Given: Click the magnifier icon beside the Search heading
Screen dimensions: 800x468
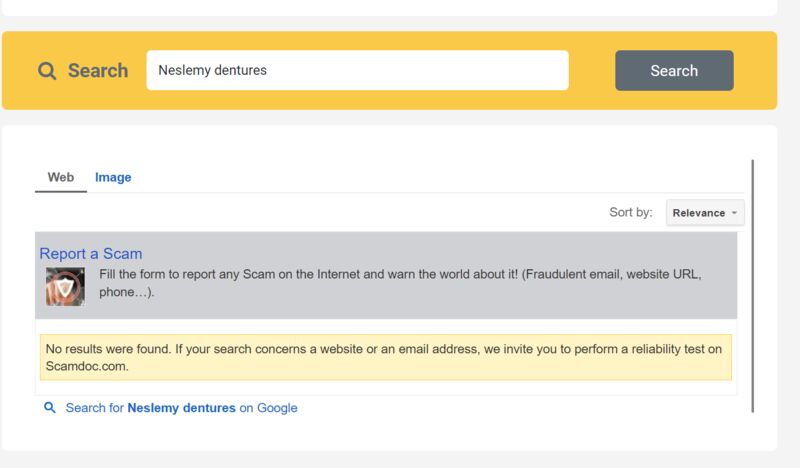Looking at the screenshot, I should coord(47,70).
